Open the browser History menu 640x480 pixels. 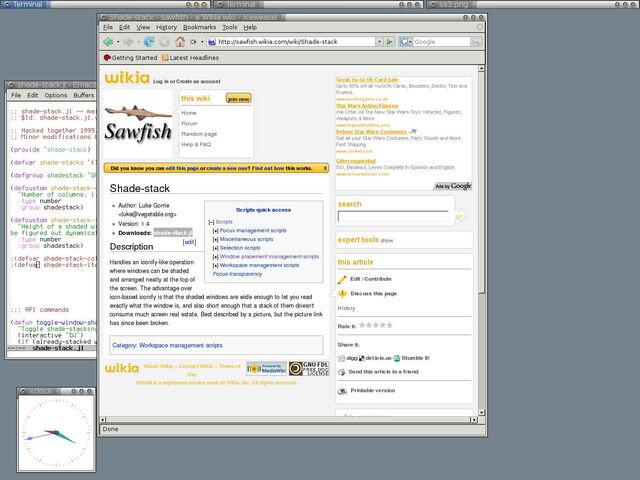tap(166, 27)
